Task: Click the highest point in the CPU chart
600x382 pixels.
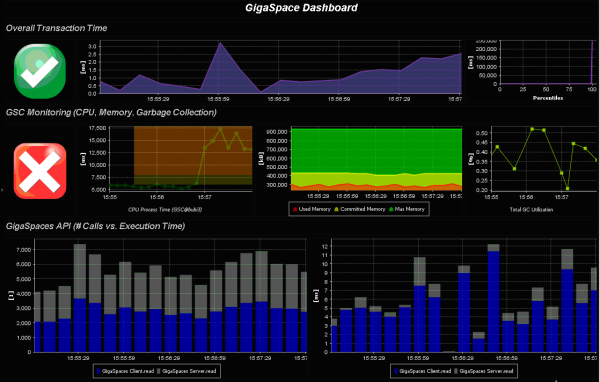Action: [220, 129]
